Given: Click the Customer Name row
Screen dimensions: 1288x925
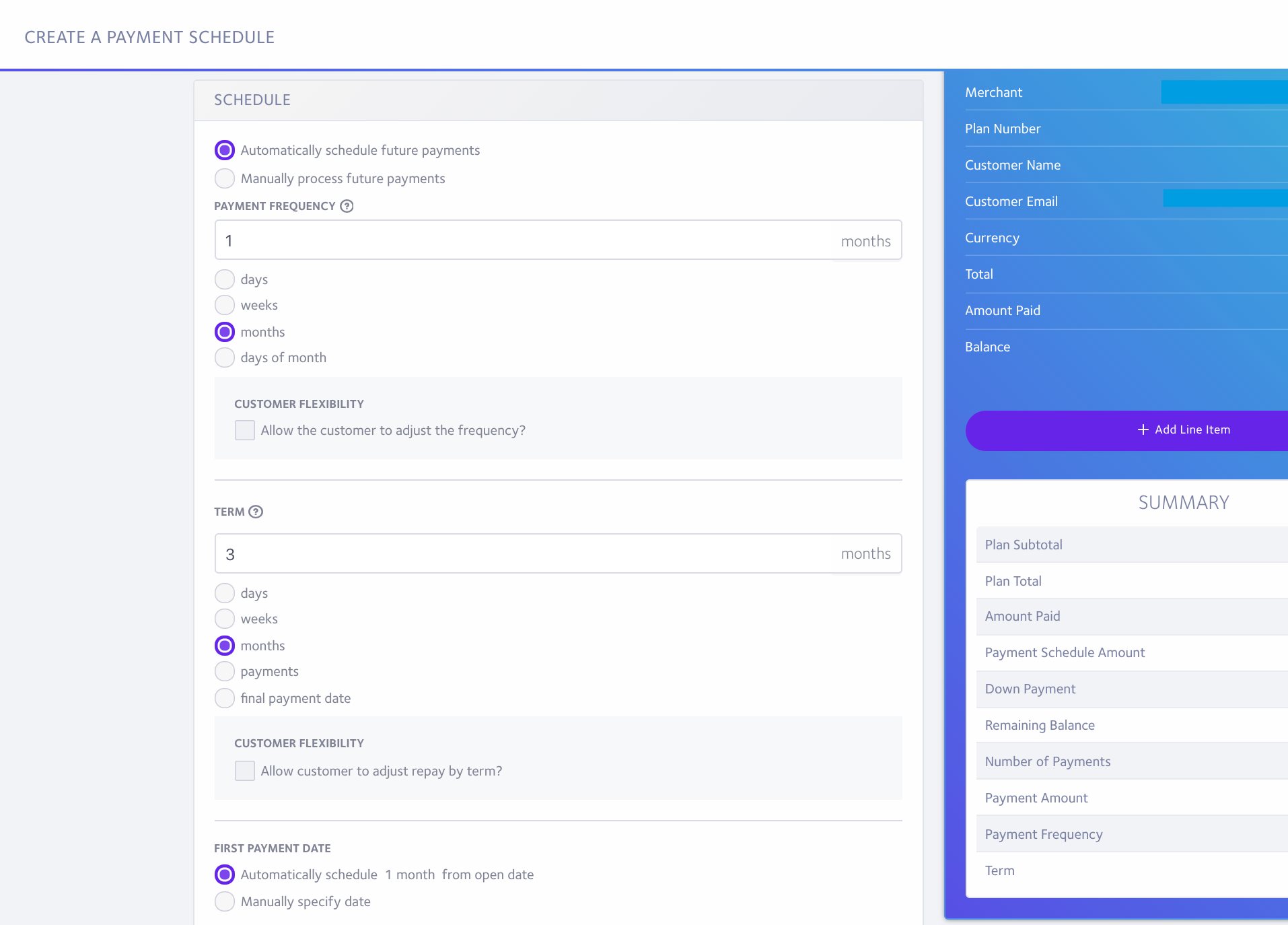Looking at the screenshot, I should pyautogui.click(x=1126, y=165).
